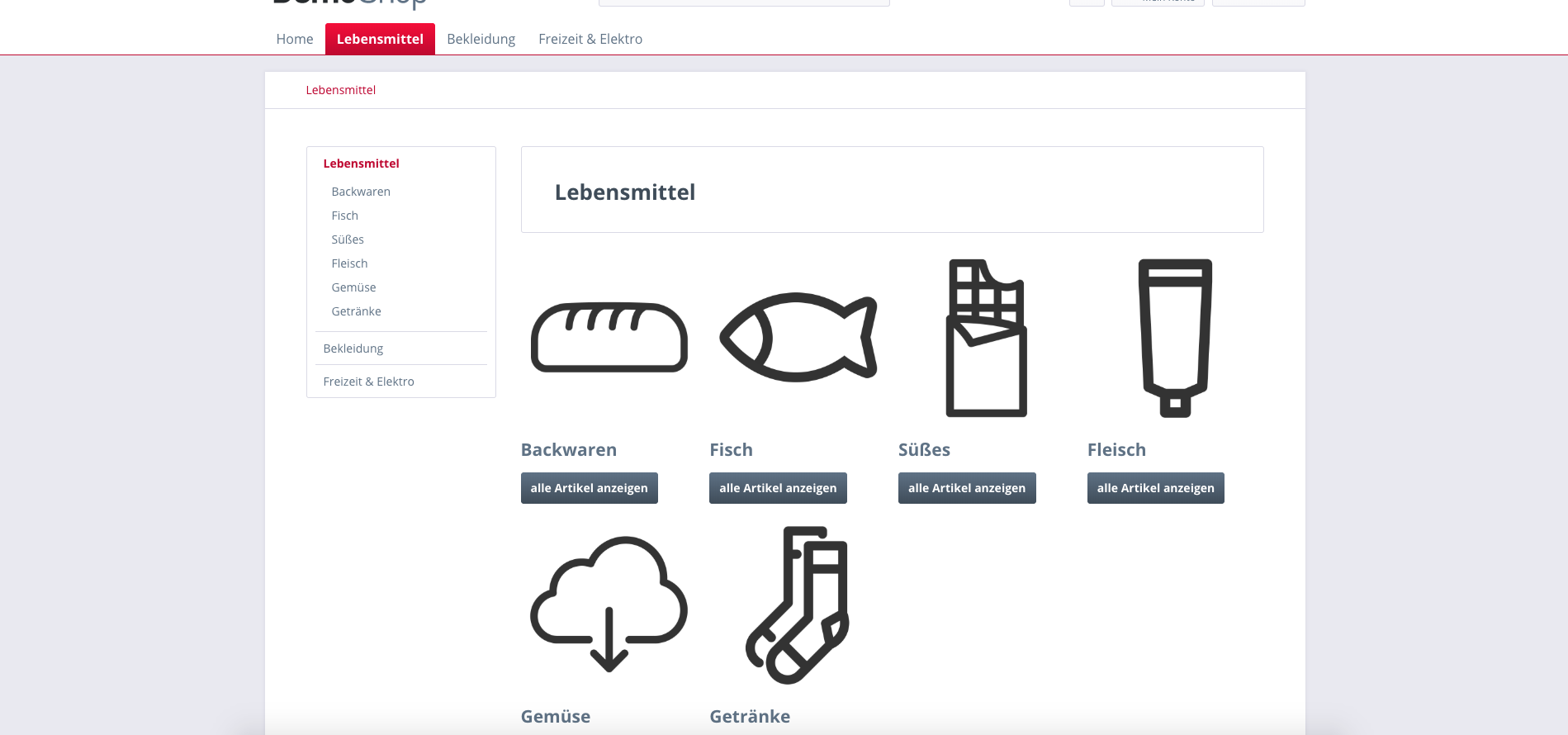Open Backwaren in the sidebar

361,192
